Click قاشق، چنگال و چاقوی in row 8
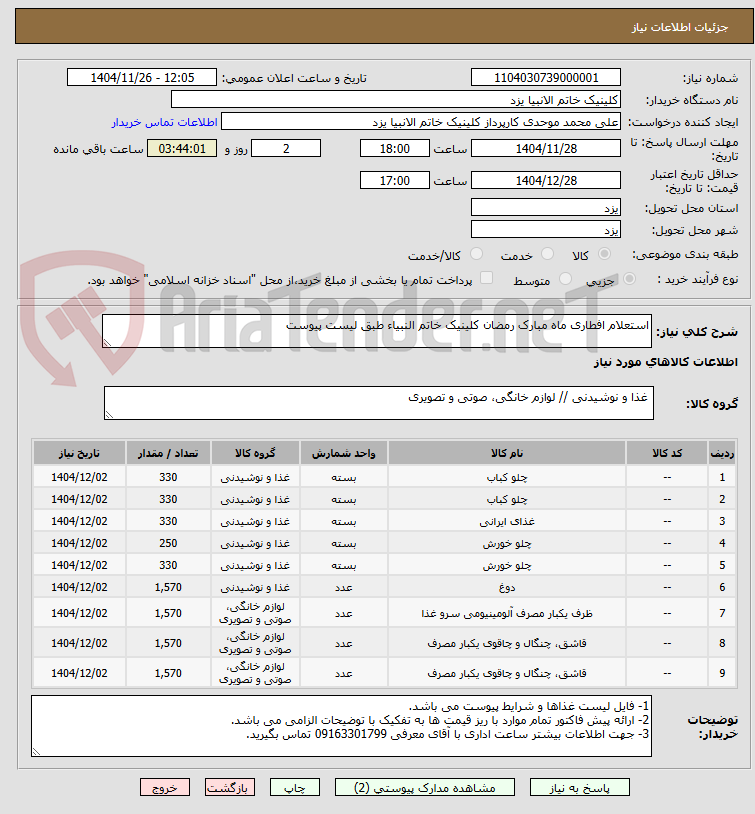The image size is (755, 814). tap(507, 643)
